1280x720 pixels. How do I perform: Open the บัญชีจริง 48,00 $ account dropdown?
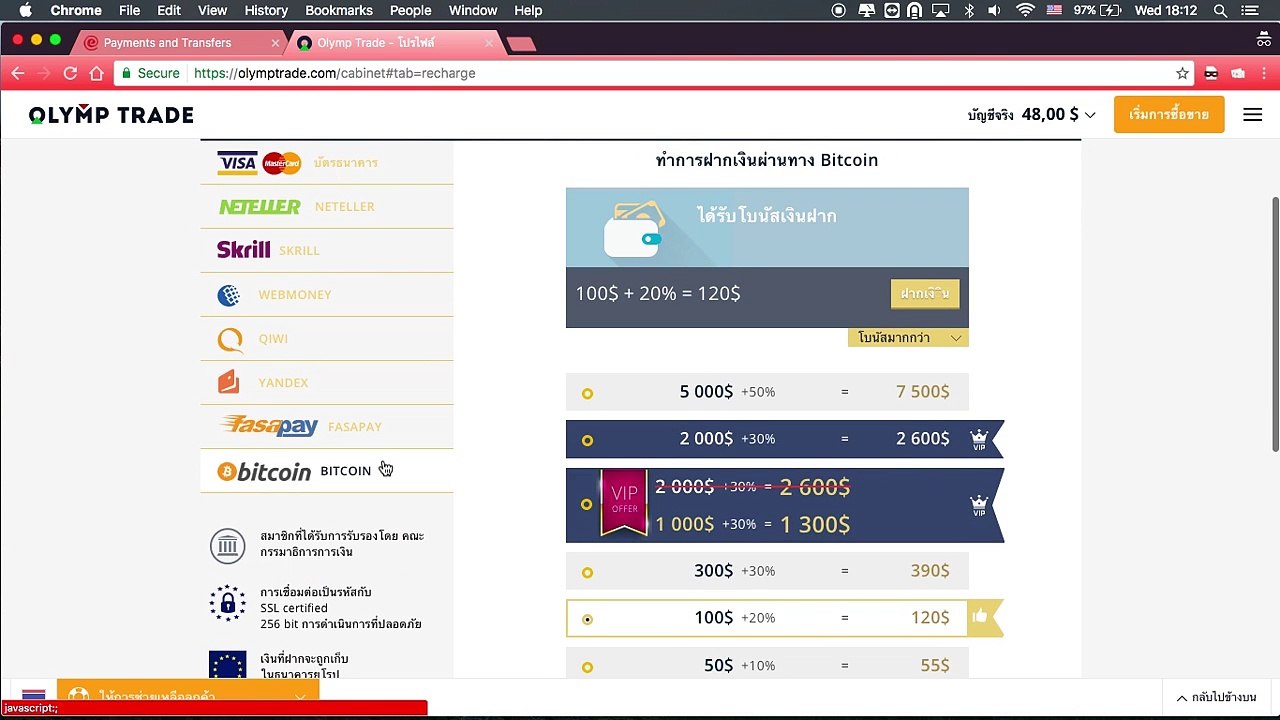[x=1031, y=115]
